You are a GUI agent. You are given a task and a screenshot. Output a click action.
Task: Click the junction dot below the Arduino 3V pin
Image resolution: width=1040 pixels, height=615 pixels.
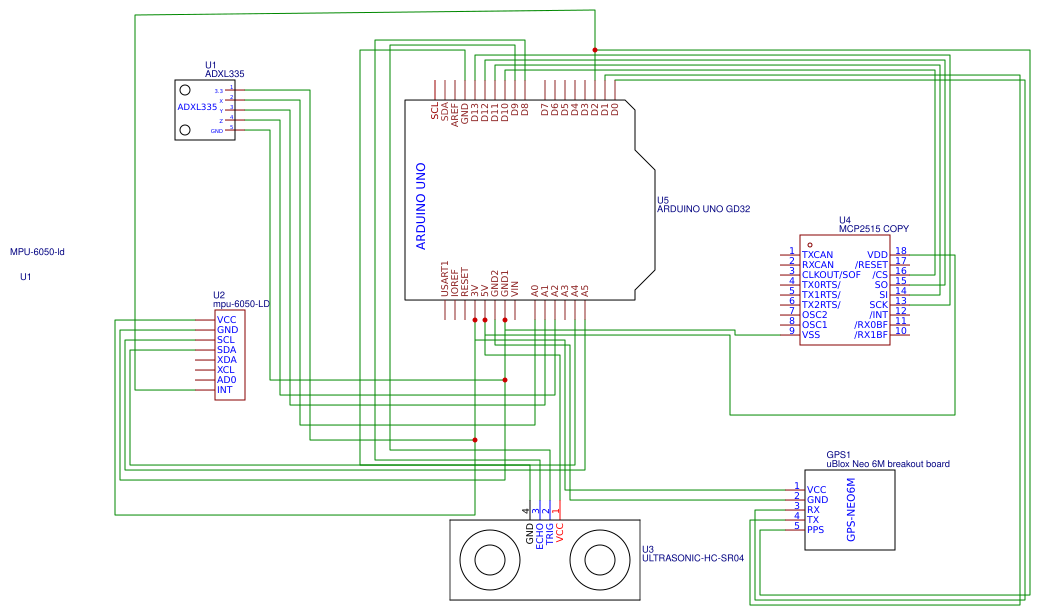coord(474,320)
